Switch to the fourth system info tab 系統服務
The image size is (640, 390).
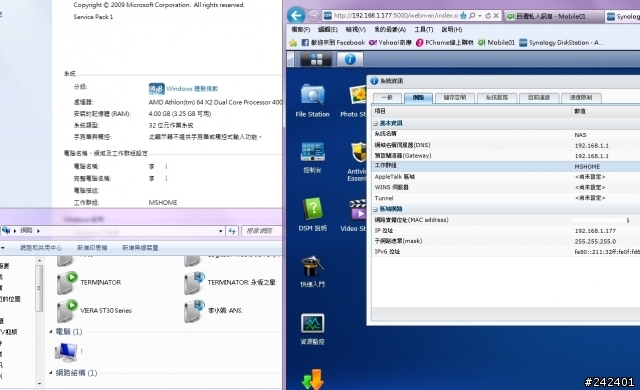(497, 98)
